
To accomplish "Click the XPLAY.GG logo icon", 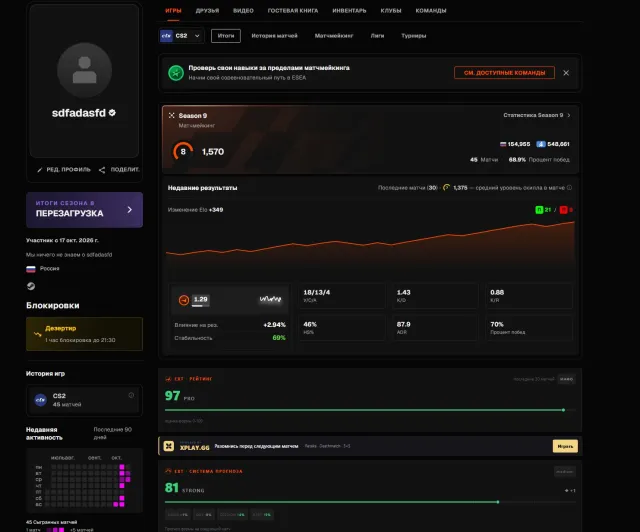I will 169,446.
